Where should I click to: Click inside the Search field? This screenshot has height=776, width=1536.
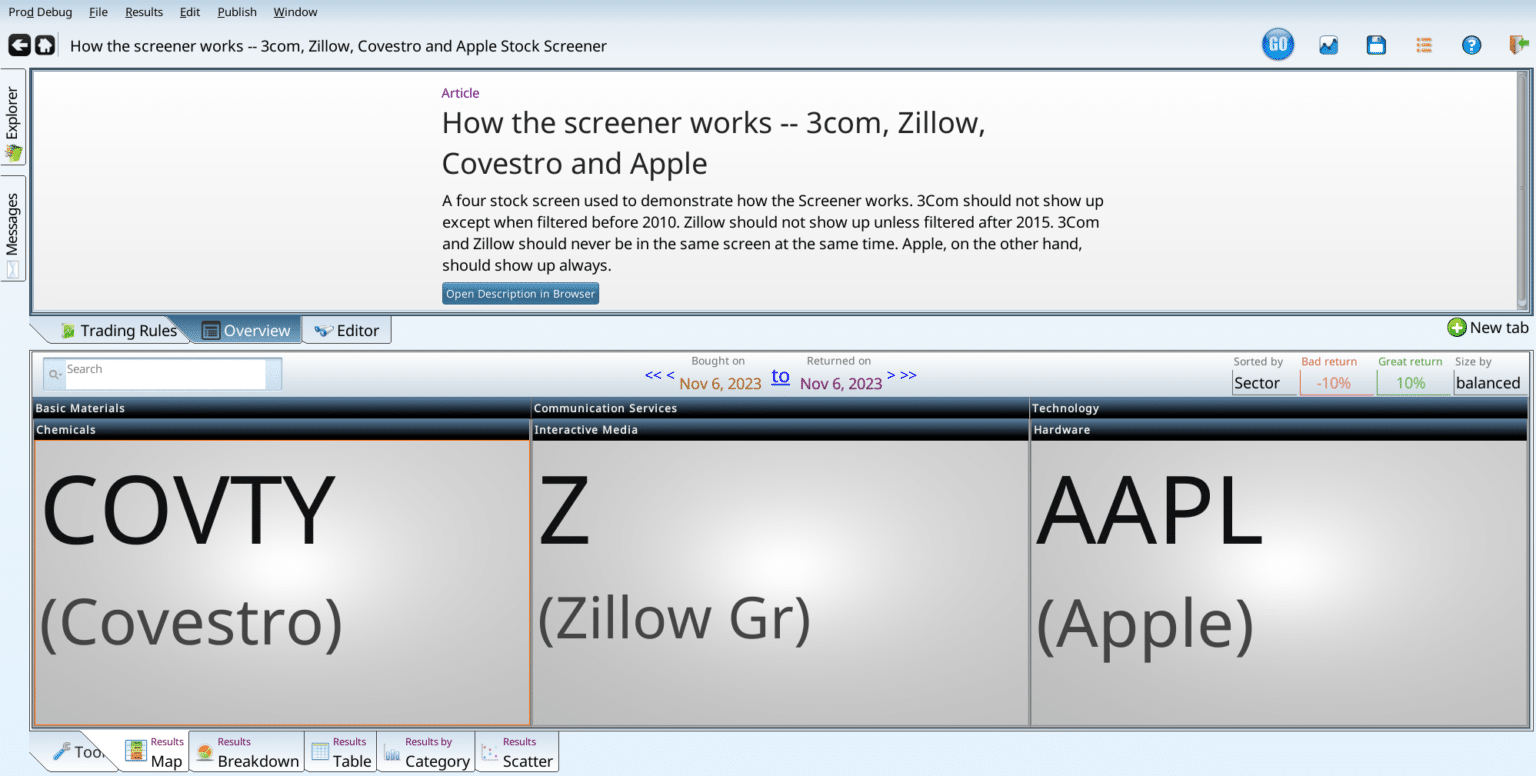pos(163,374)
